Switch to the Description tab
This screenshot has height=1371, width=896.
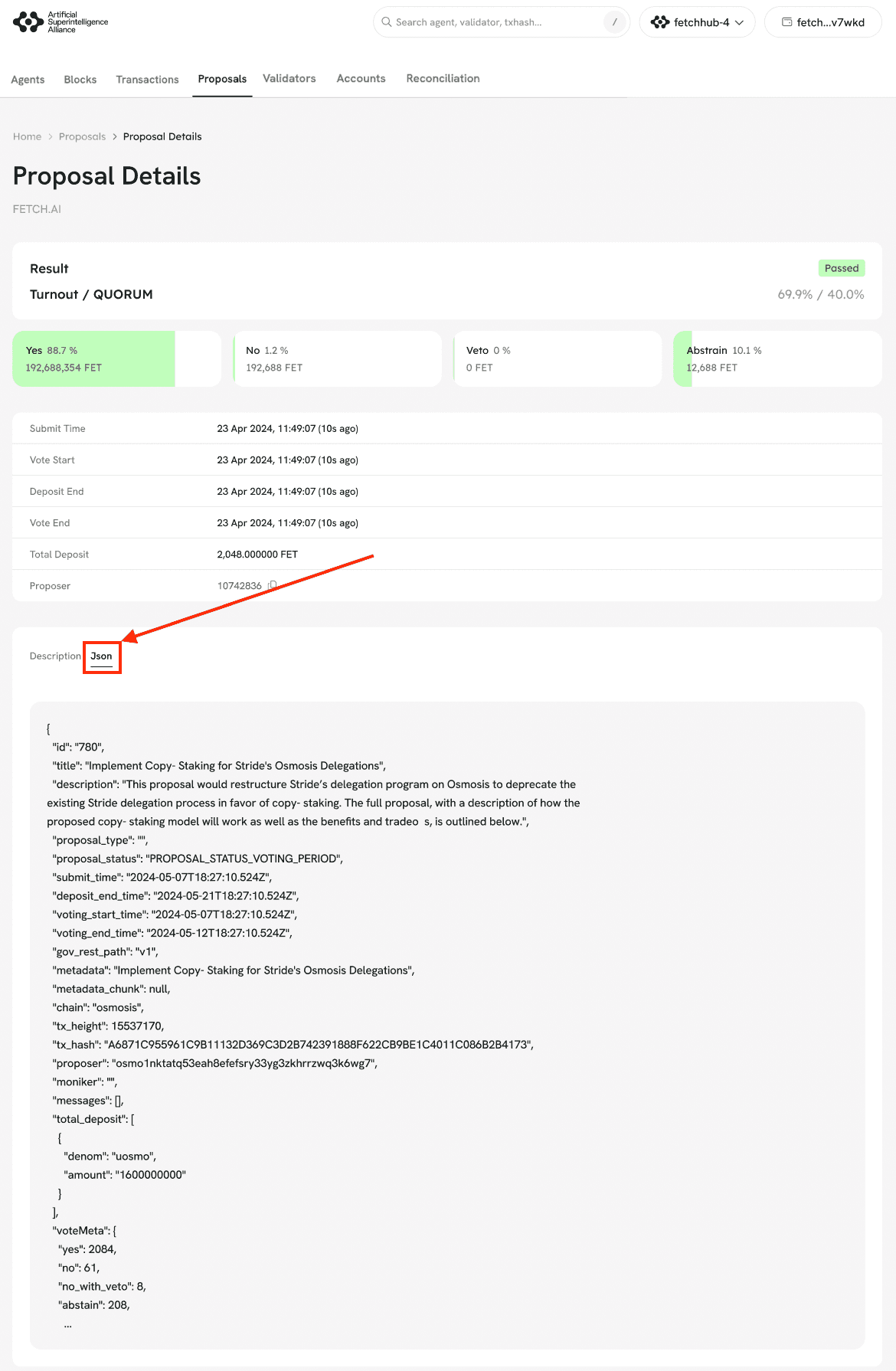[x=55, y=656]
